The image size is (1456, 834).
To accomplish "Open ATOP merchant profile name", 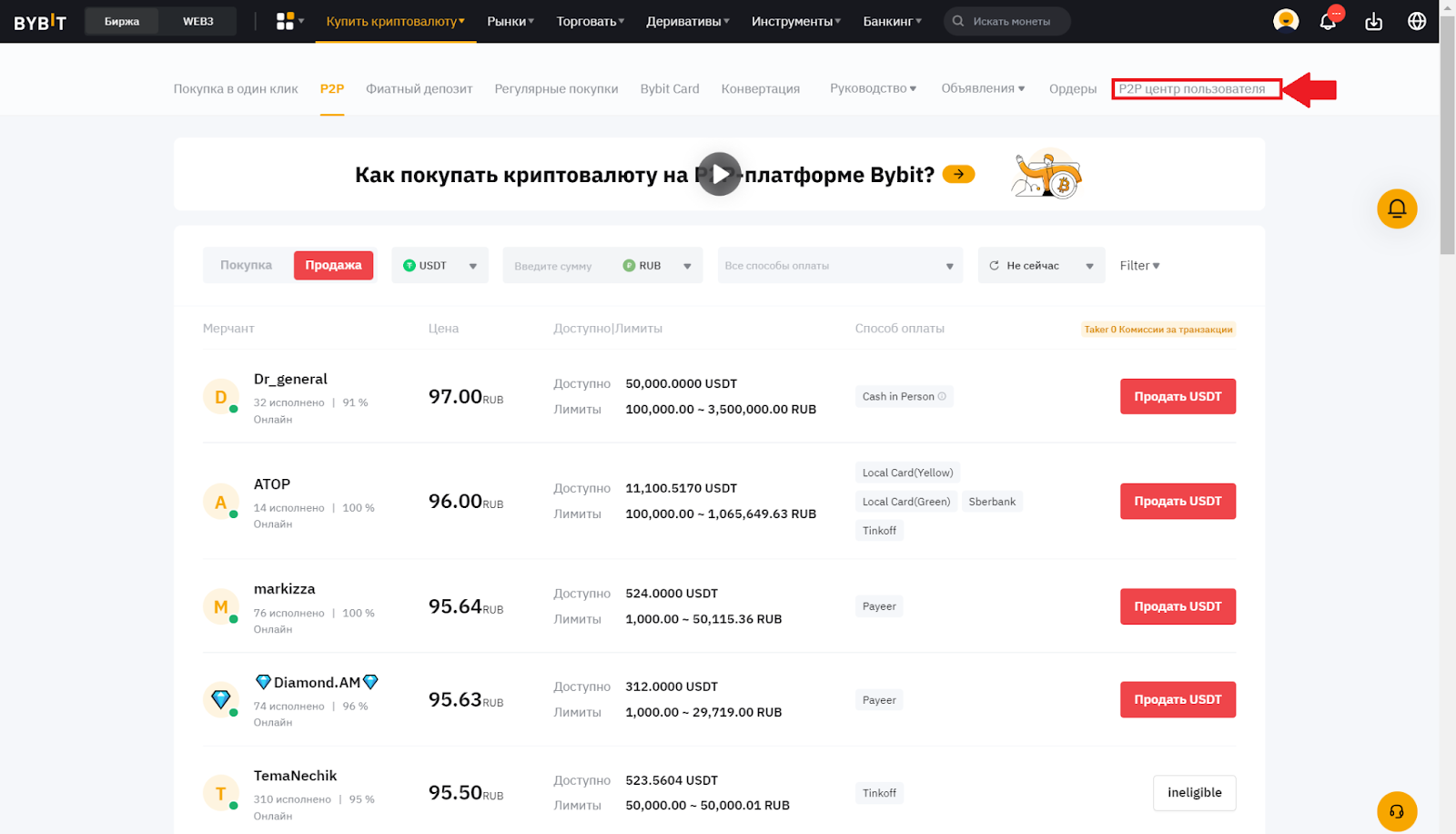I will pyautogui.click(x=272, y=484).
